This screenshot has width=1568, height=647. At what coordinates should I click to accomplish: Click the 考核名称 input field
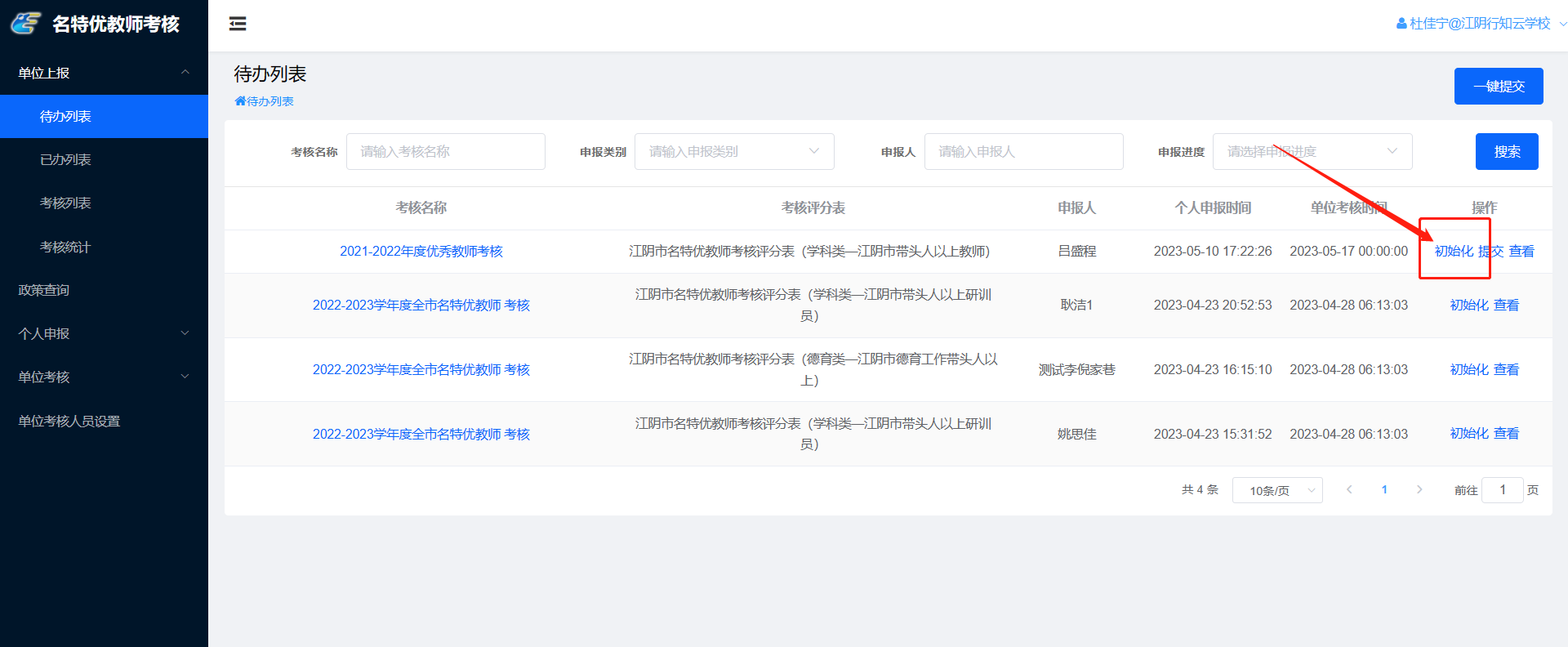click(x=445, y=151)
